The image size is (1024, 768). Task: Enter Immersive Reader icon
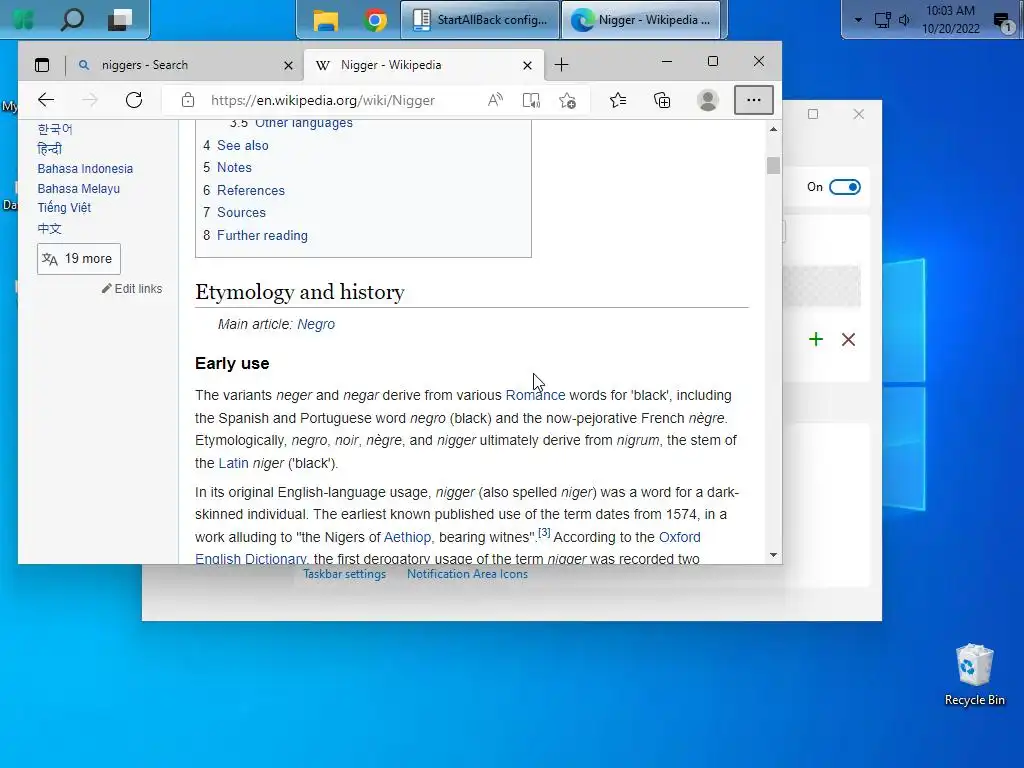coord(531,100)
